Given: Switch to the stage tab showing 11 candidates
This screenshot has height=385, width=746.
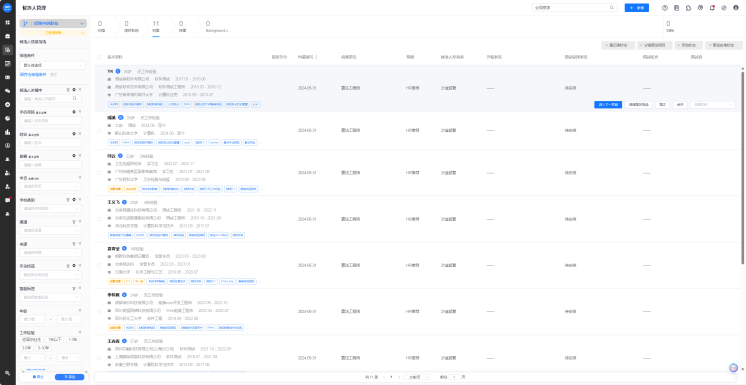Looking at the screenshot, I should pyautogui.click(x=156, y=26).
